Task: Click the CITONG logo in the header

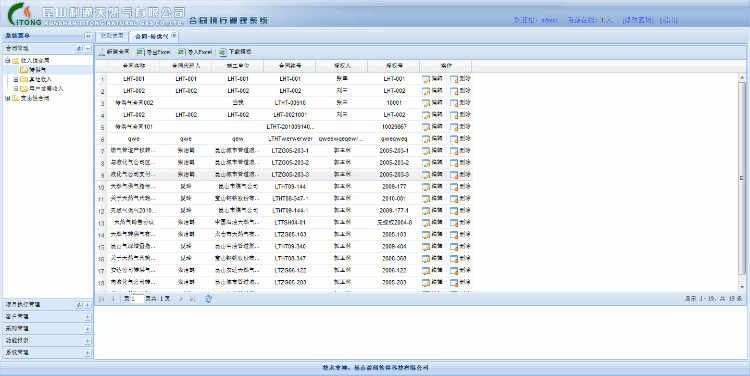Action: tap(24, 14)
